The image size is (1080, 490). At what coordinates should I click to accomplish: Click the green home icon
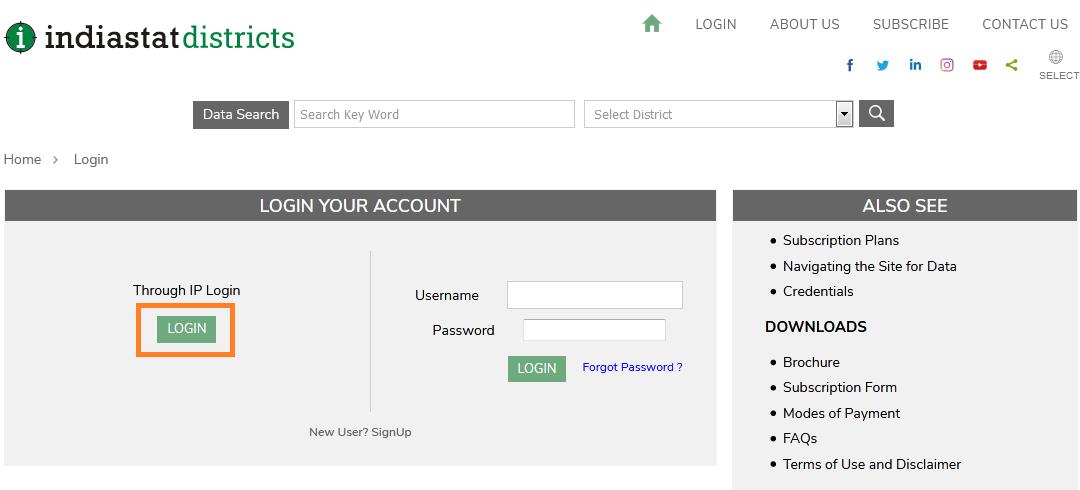click(652, 24)
